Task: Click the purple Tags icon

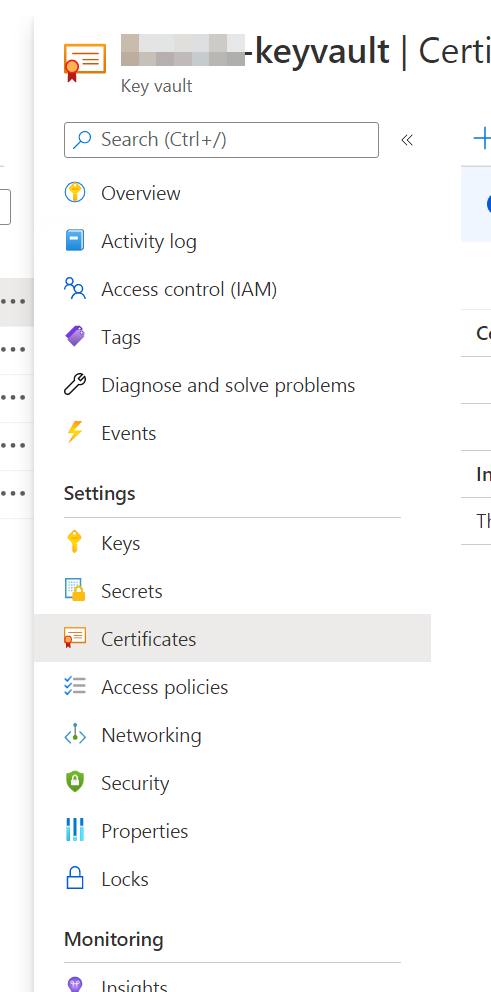Action: click(75, 337)
